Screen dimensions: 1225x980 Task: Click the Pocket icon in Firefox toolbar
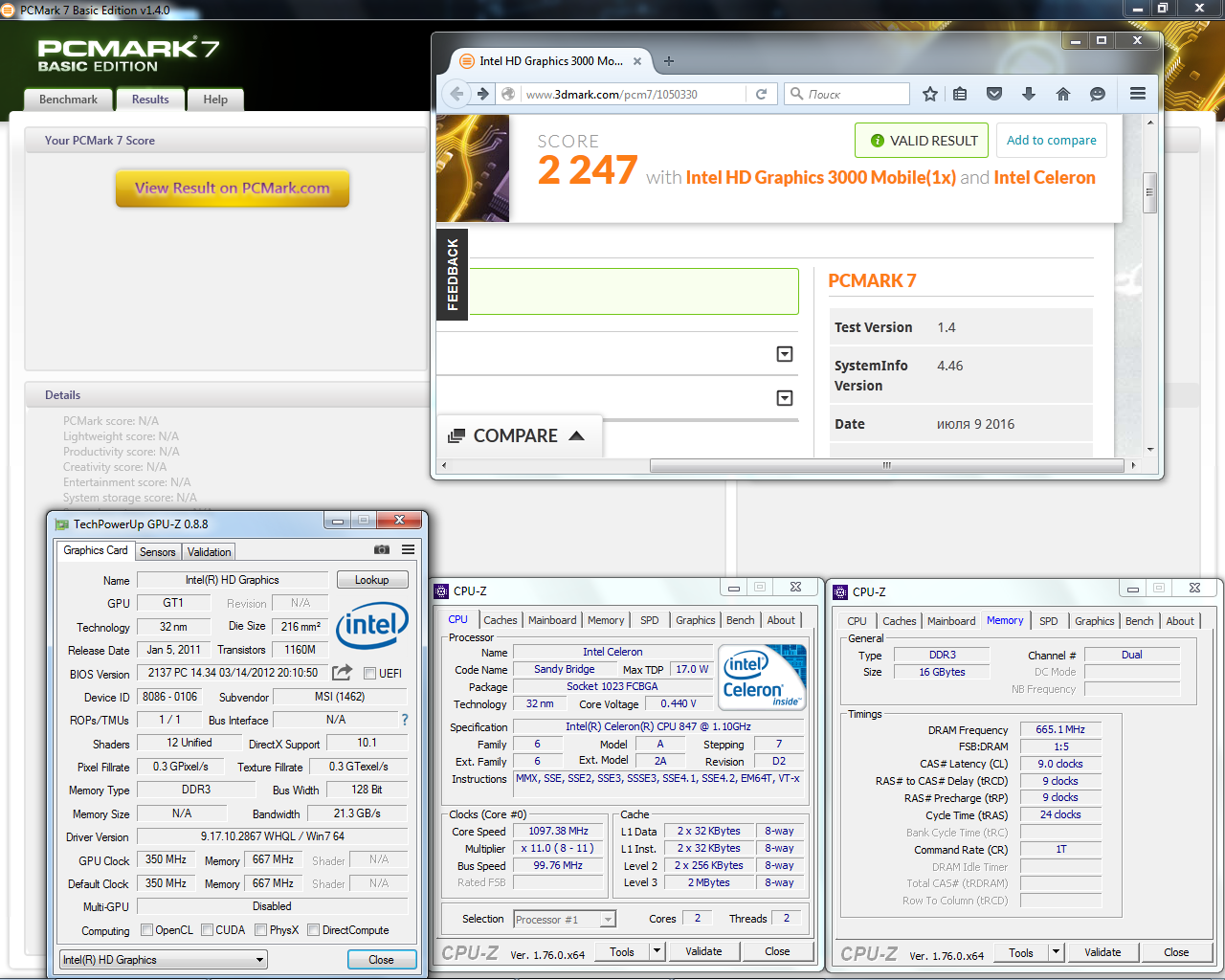coord(994,94)
